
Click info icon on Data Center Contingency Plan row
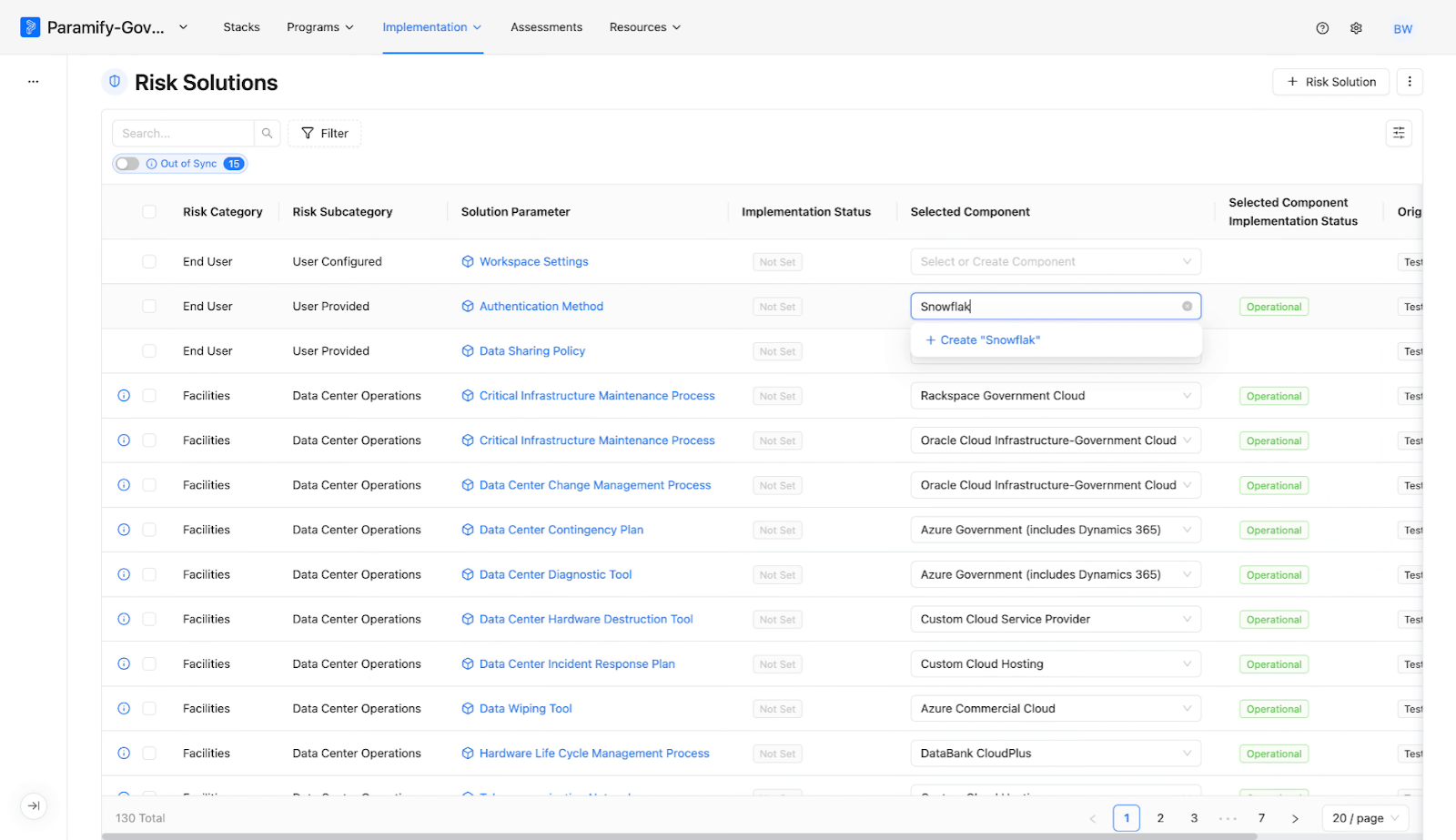[x=124, y=530]
